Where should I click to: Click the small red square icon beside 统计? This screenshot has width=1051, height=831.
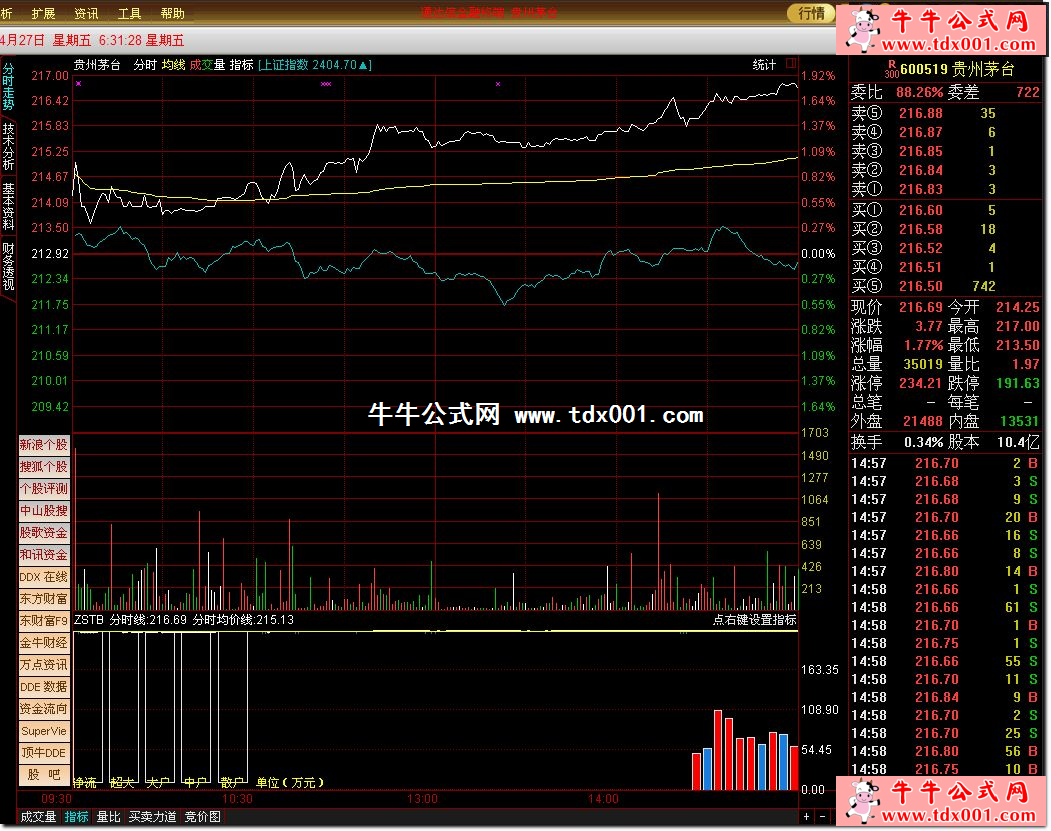(791, 64)
